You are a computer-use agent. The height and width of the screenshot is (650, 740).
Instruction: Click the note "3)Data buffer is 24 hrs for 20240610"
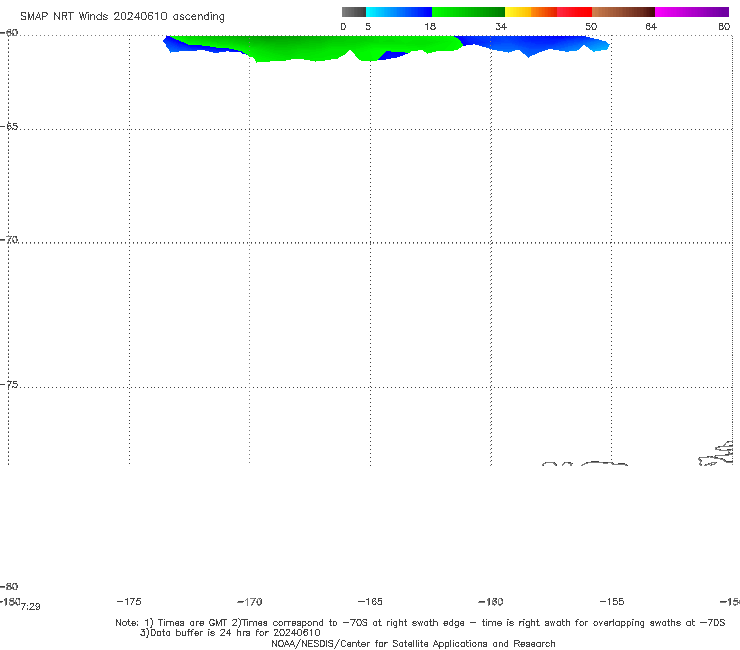click(230, 633)
